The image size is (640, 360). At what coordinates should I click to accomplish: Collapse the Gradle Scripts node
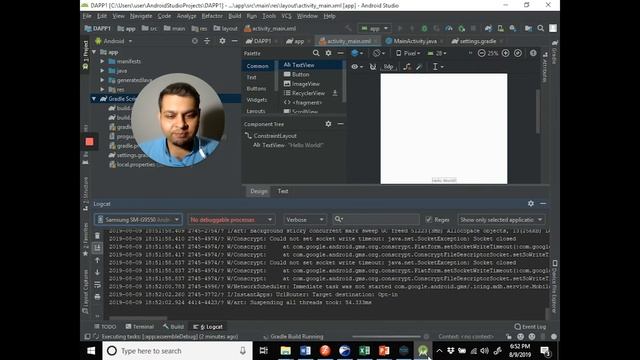click(94, 99)
